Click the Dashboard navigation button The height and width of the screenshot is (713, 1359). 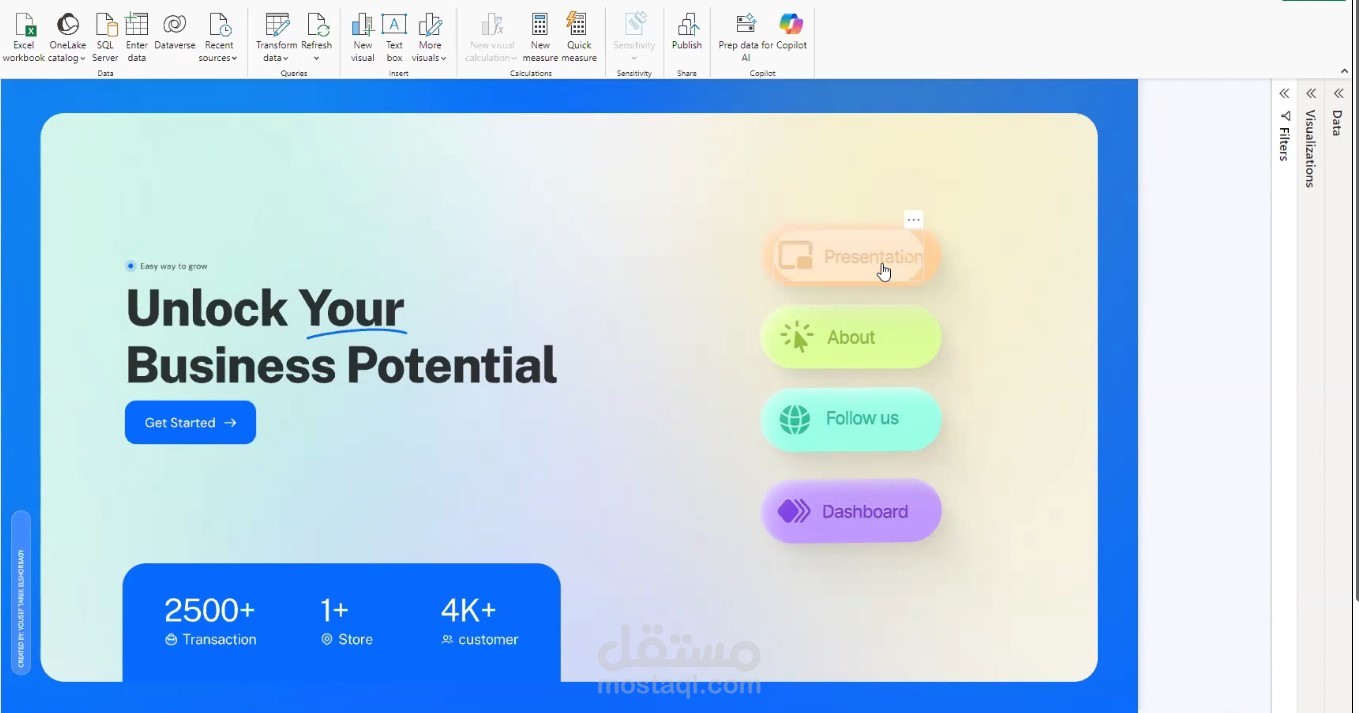(x=851, y=511)
